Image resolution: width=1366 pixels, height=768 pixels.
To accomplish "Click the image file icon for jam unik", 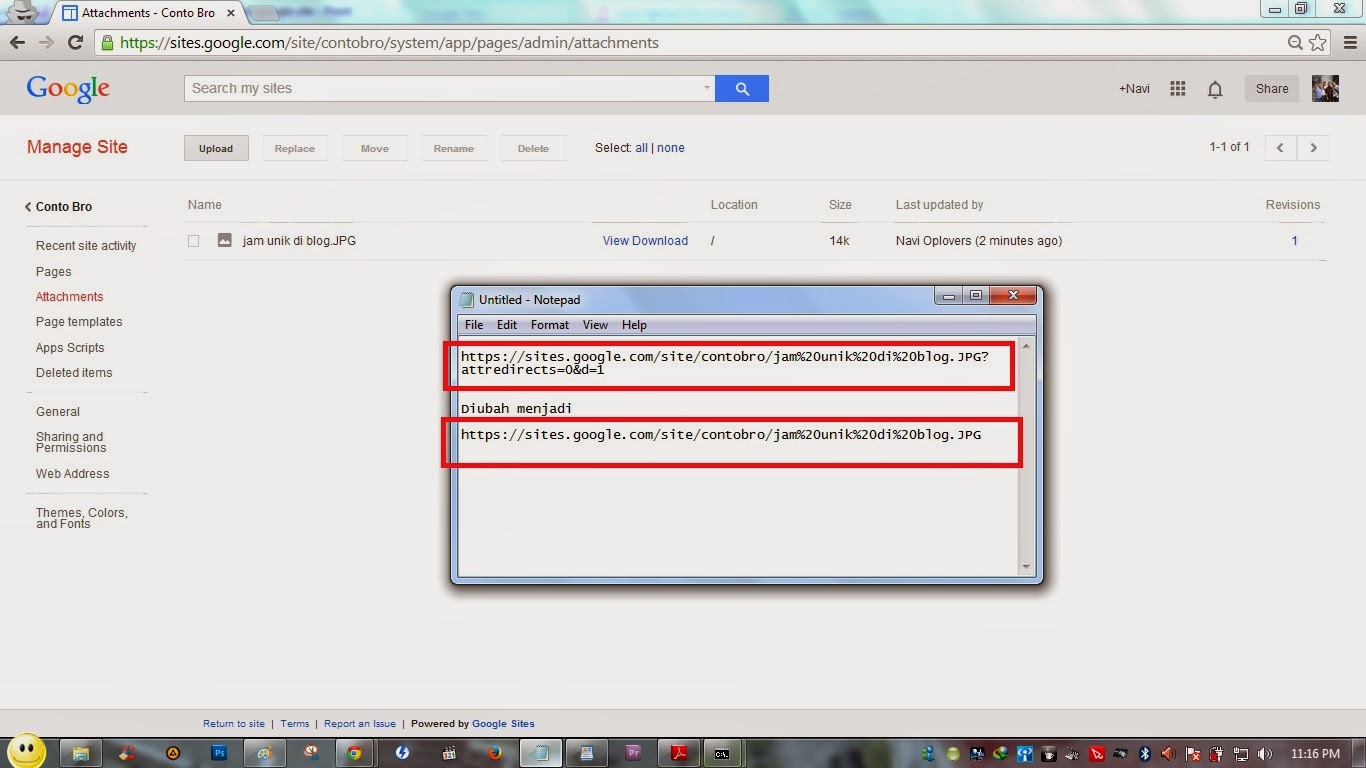I will coord(224,240).
